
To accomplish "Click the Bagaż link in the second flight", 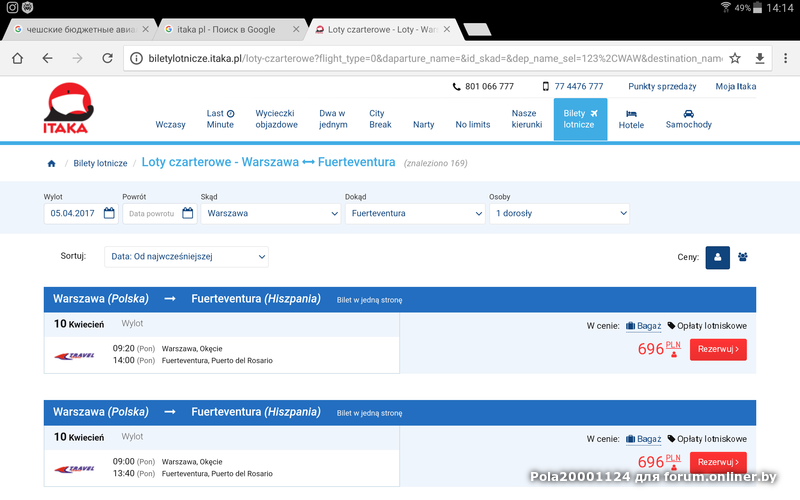I will coord(643,439).
